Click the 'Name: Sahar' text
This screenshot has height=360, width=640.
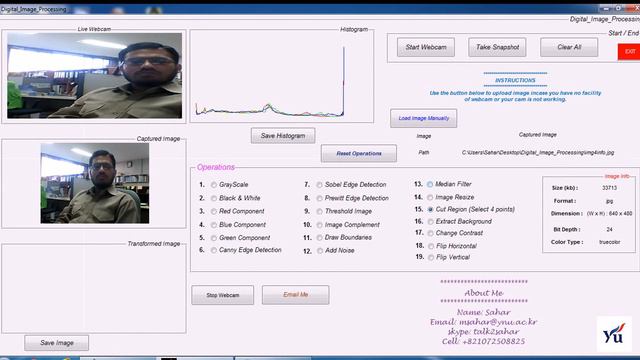click(x=484, y=313)
